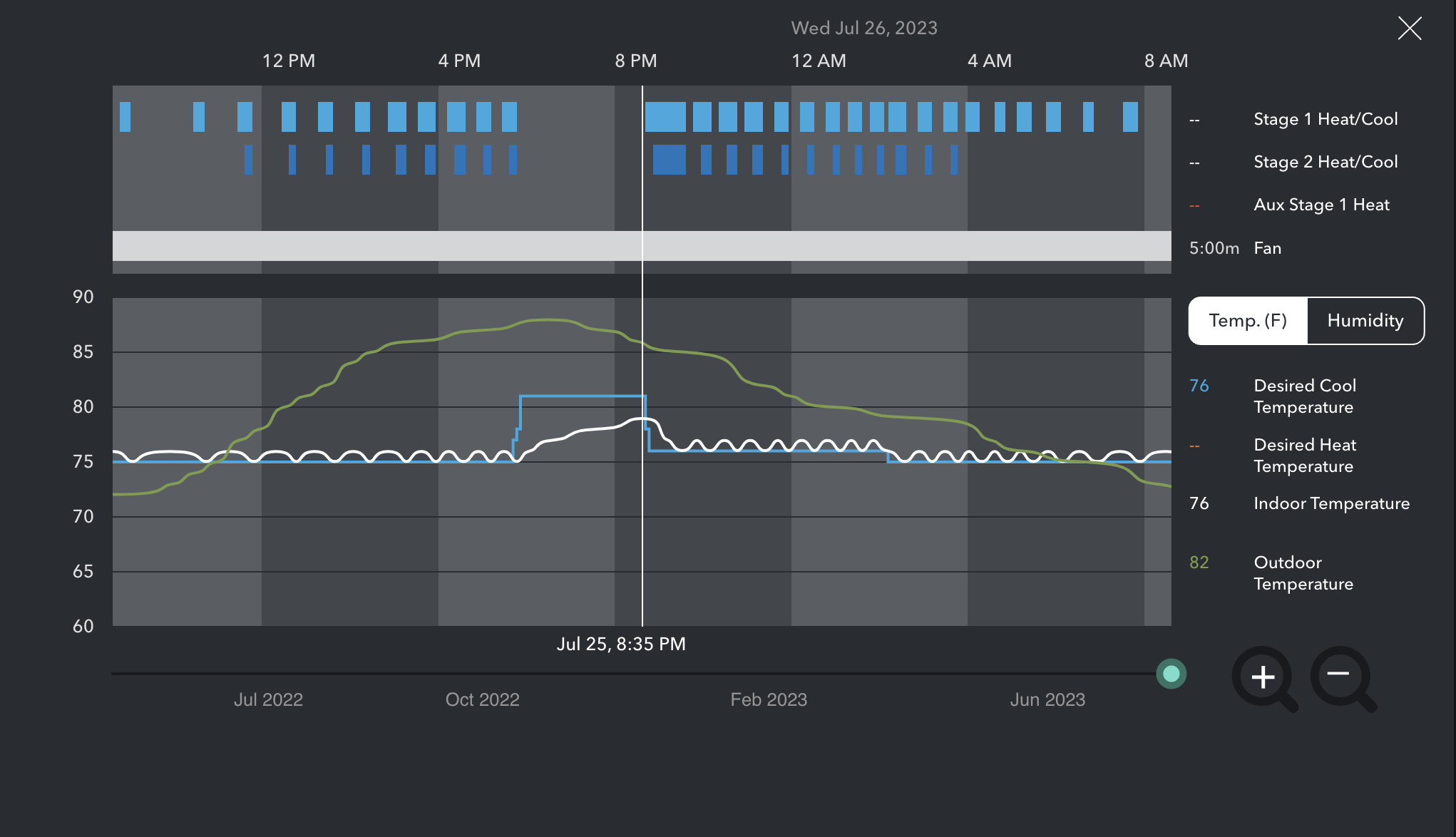The image size is (1456, 837).
Task: Click the zoom in magnifier icon
Action: [1263, 677]
